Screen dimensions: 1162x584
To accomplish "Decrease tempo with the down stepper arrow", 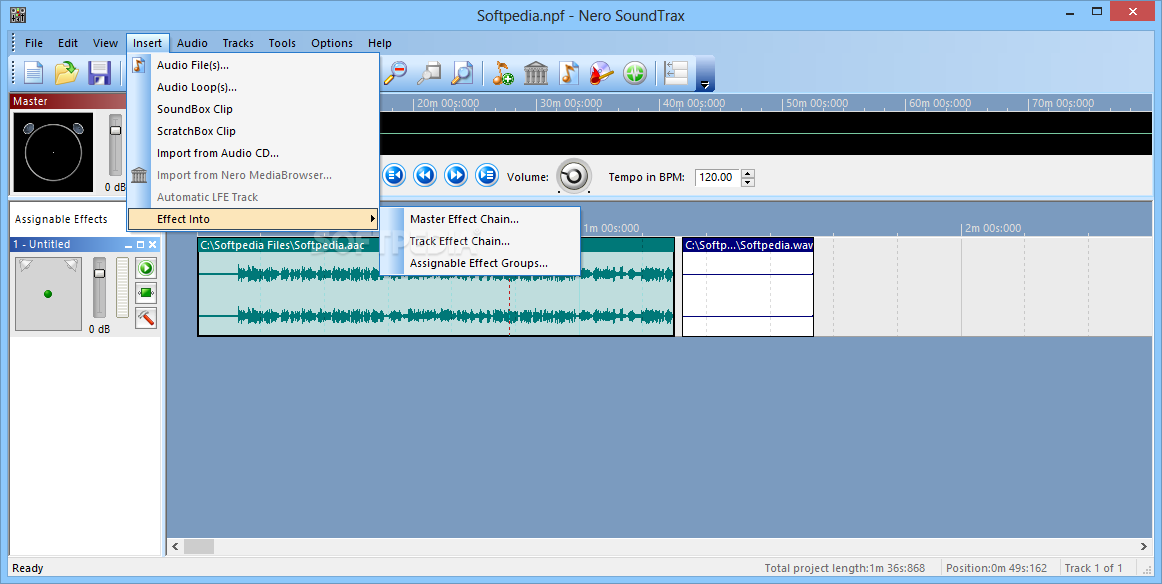I will click(748, 182).
